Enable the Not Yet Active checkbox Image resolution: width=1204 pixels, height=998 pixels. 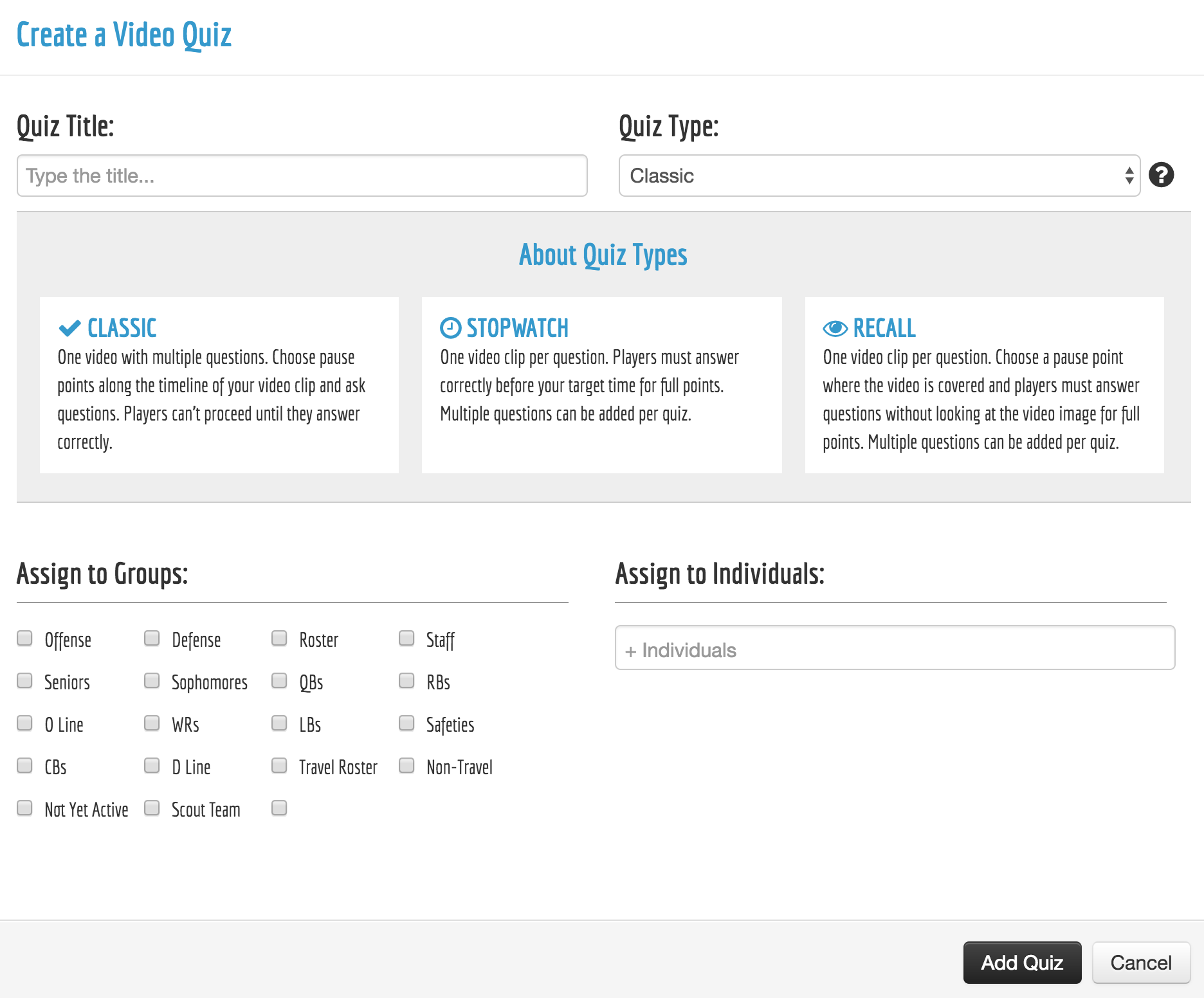24,808
